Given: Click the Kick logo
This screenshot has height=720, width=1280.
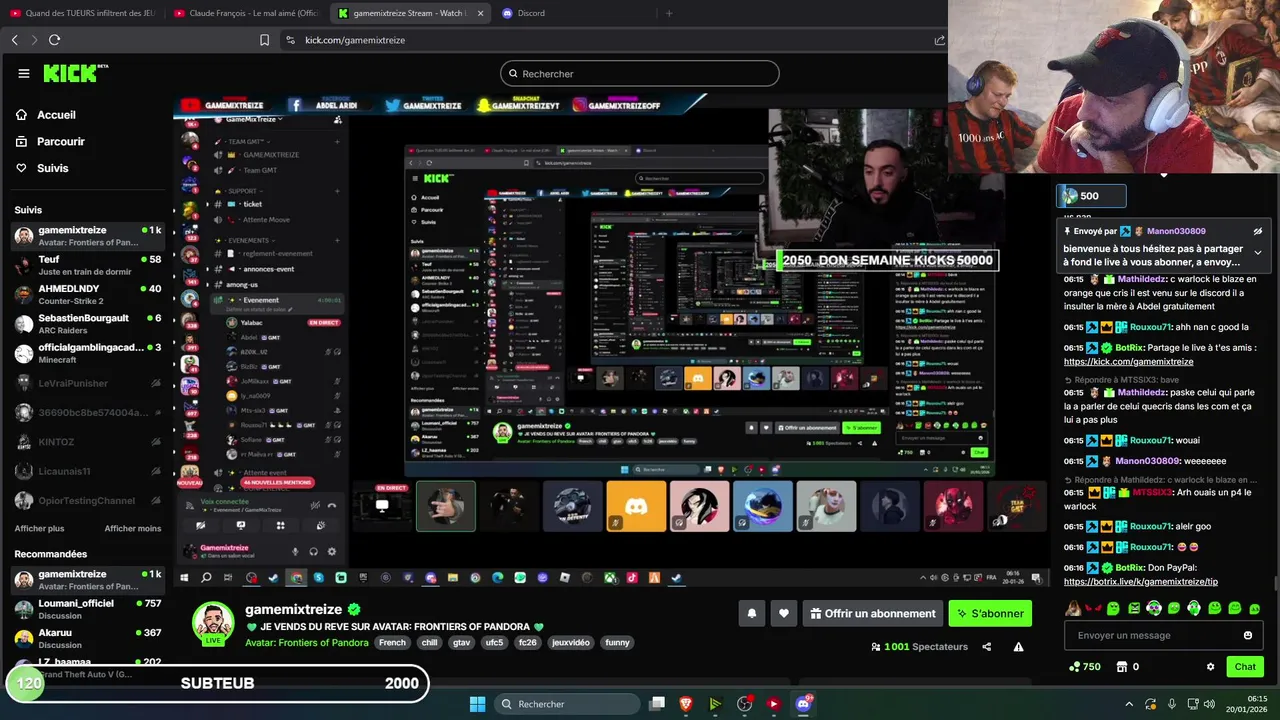Looking at the screenshot, I should point(75,73).
